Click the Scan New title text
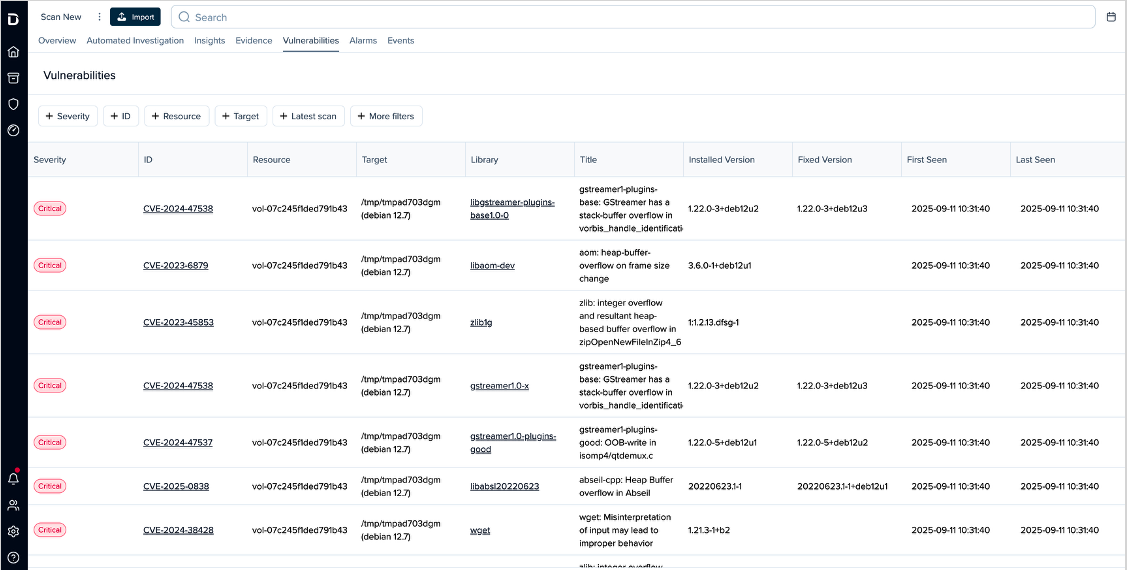 (x=61, y=17)
